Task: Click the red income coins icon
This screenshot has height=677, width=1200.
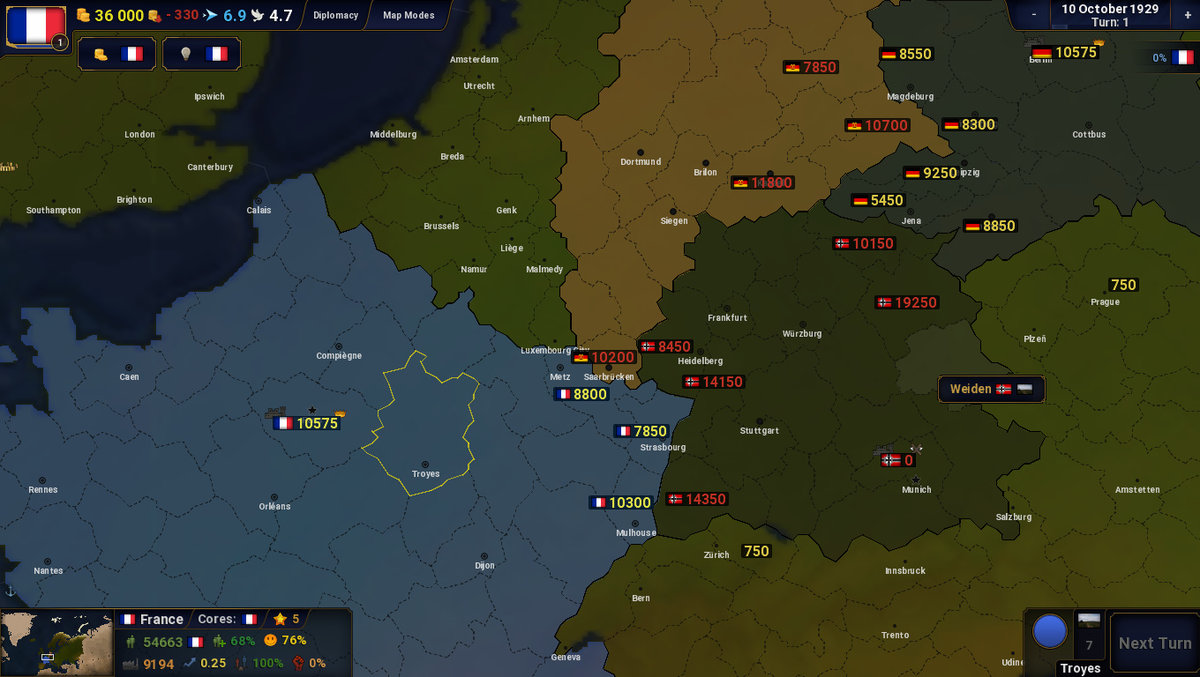Action: point(154,16)
